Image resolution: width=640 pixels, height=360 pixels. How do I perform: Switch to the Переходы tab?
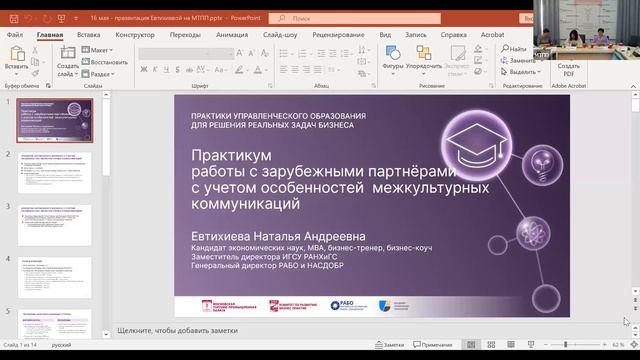coord(185,35)
